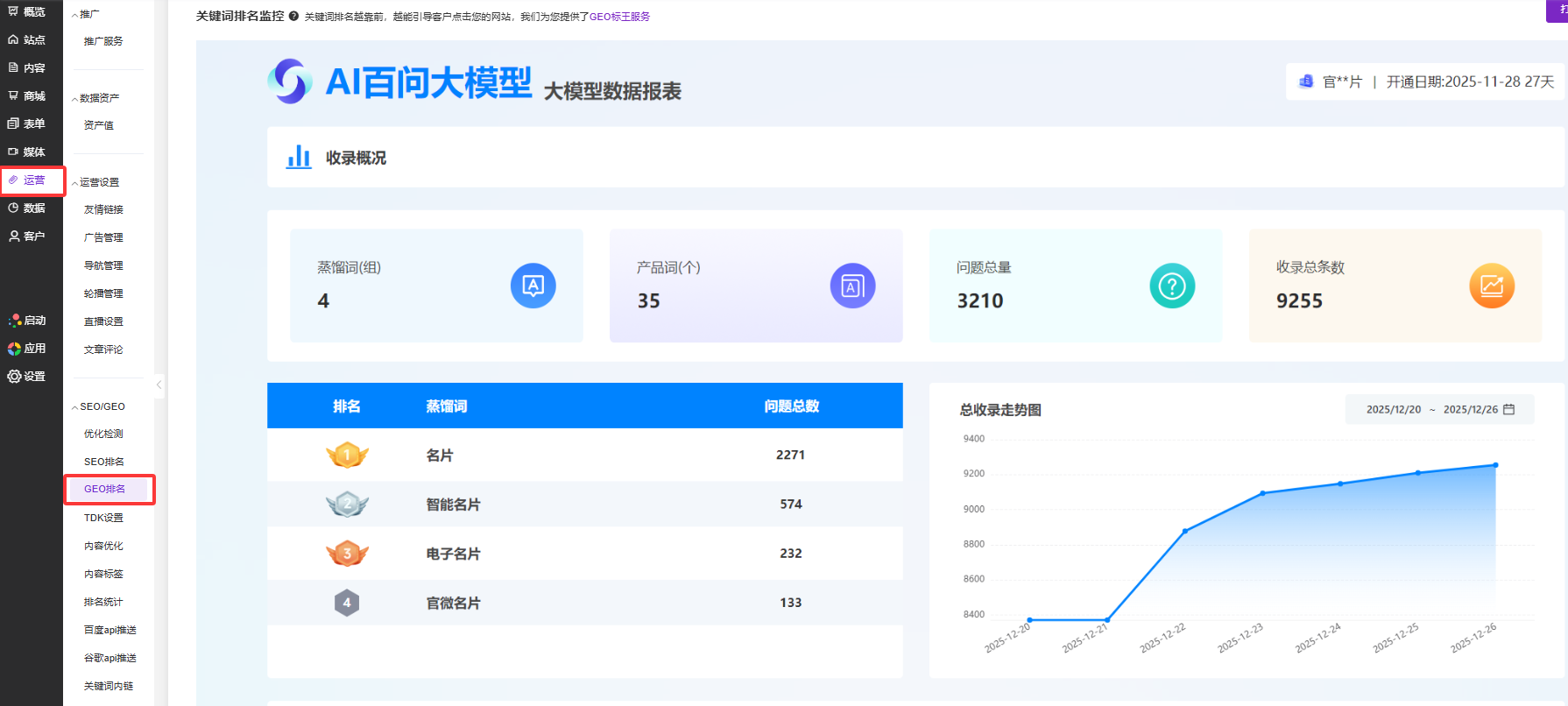Image resolution: width=1568 pixels, height=706 pixels.
Task: Click the 收录总条数 chart icon
Action: [1492, 286]
